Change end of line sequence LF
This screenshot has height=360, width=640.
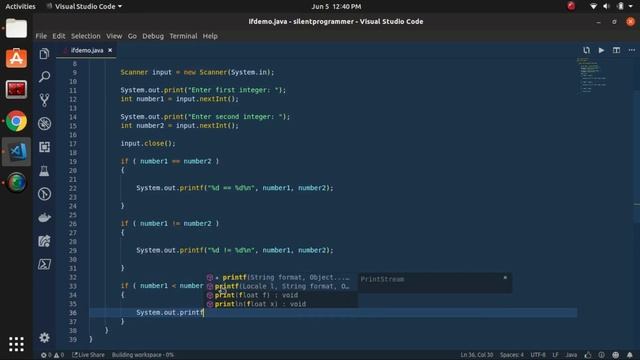pos(556,355)
